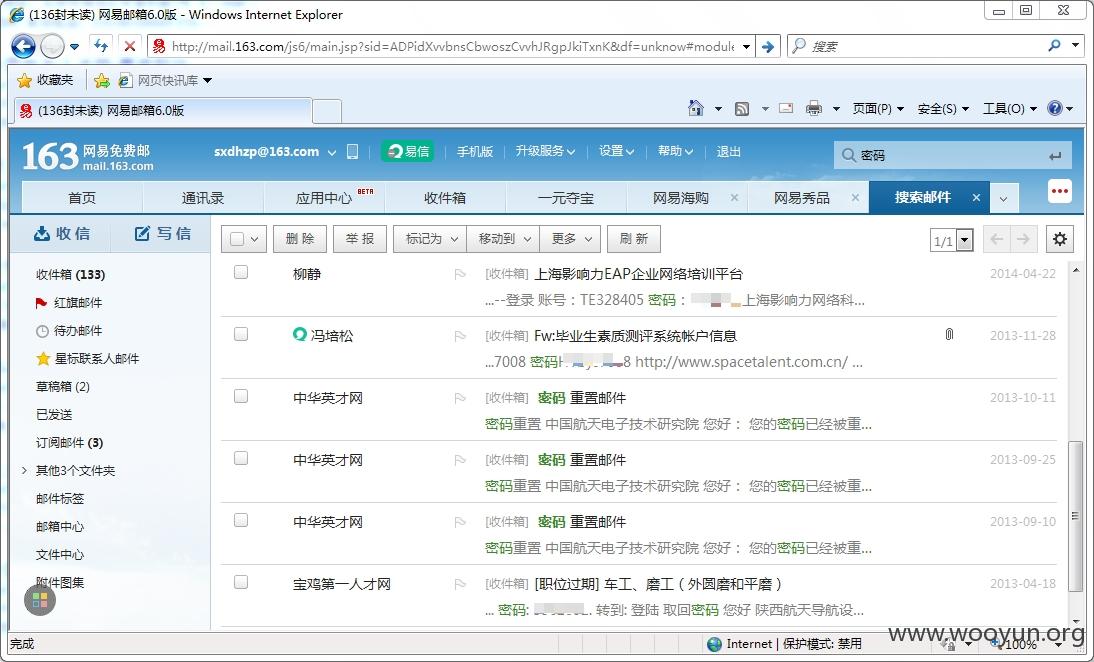The image size is (1094, 662).
Task: Check the 宝鸡第一人才网 email checkbox
Action: pos(241,582)
